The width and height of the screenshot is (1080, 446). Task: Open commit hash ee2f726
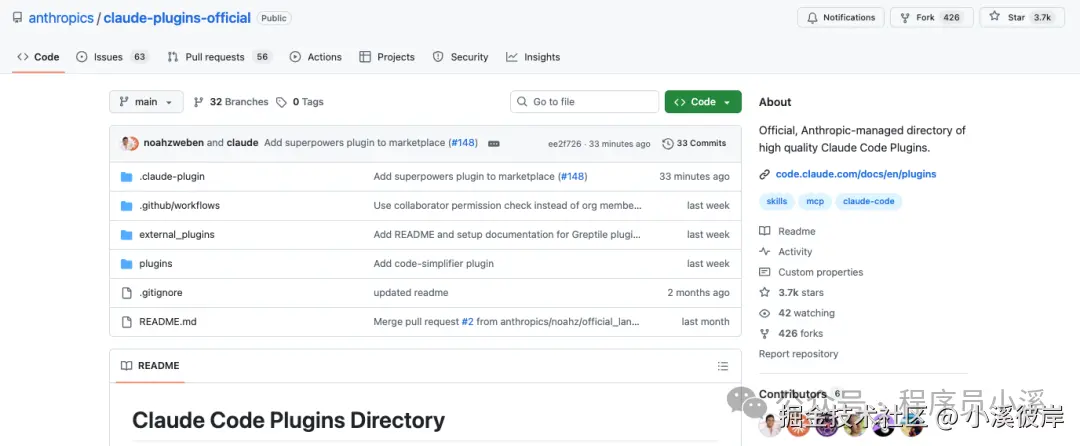pyautogui.click(x=565, y=144)
